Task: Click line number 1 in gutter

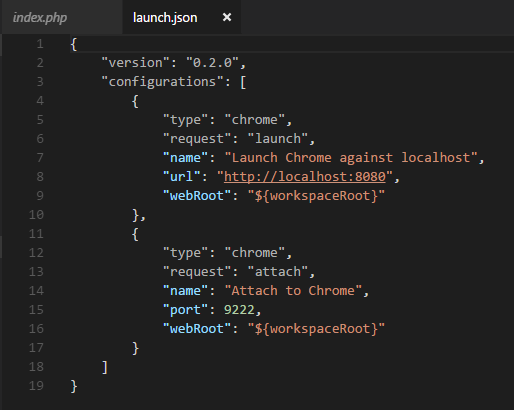Action: click(40, 44)
